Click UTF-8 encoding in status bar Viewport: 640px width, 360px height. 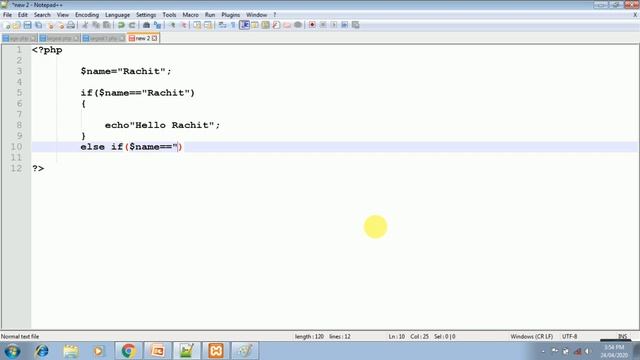(x=569, y=337)
